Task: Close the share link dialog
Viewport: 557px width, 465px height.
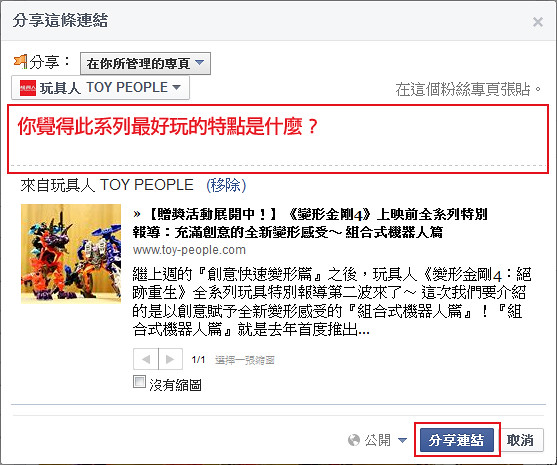Action: click(x=538, y=22)
